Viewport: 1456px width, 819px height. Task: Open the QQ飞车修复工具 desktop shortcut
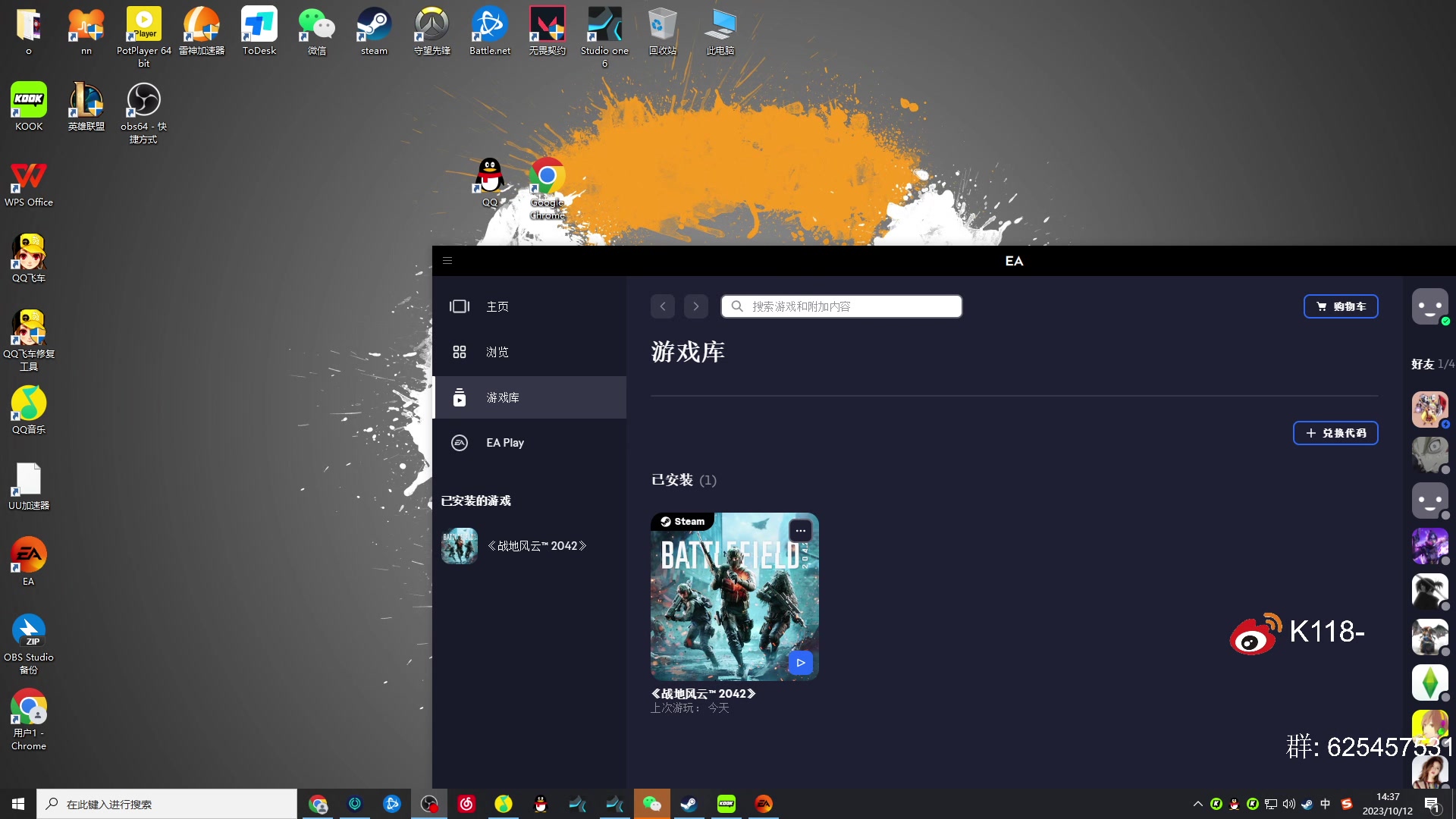(29, 340)
